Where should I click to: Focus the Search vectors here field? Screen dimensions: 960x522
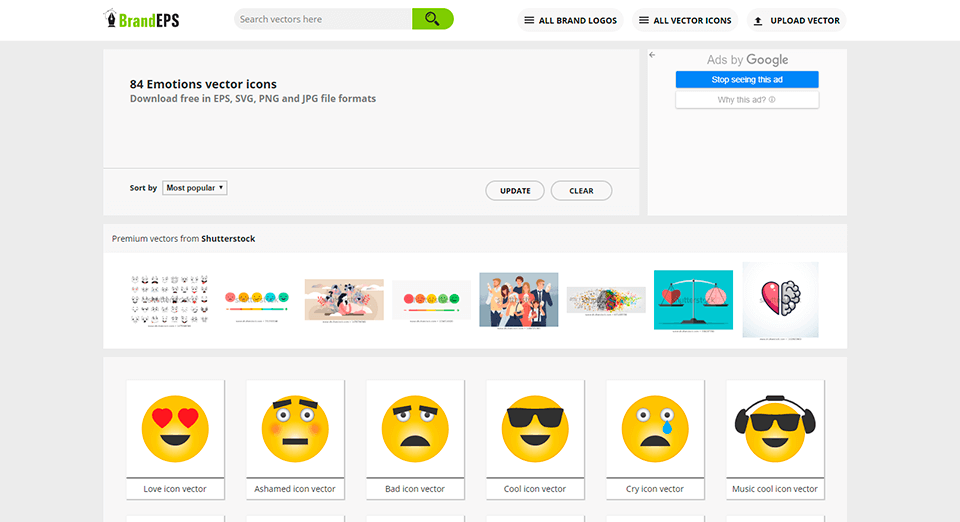pos(322,19)
